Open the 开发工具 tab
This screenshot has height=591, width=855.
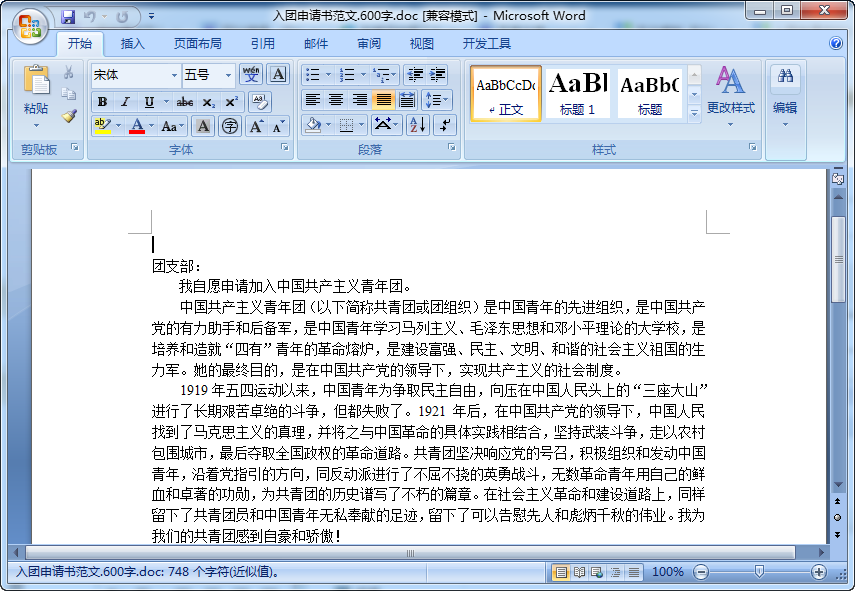[x=486, y=44]
